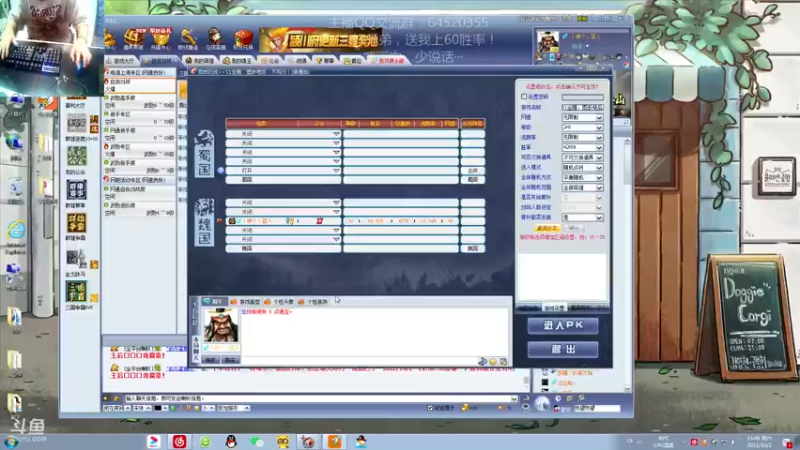The height and width of the screenshot is (450, 800).
Task: Select the 网通沈阳专区 room list entry
Action: (139, 180)
